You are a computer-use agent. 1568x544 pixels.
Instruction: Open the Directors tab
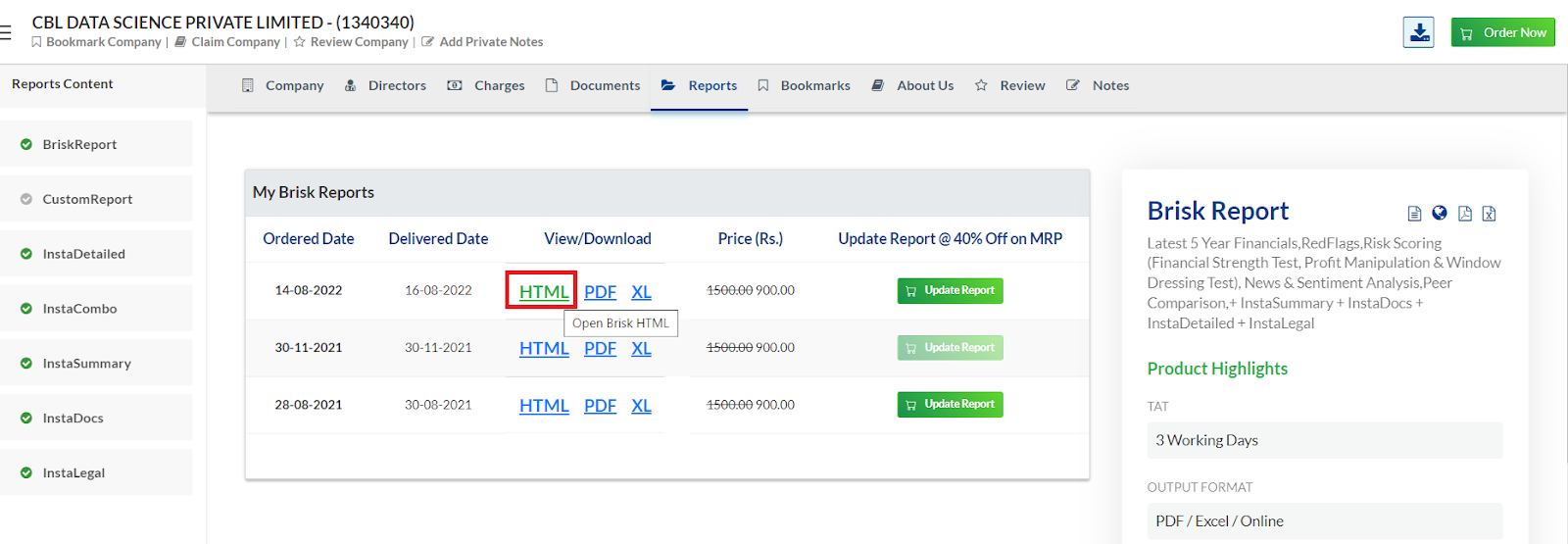[x=385, y=86]
